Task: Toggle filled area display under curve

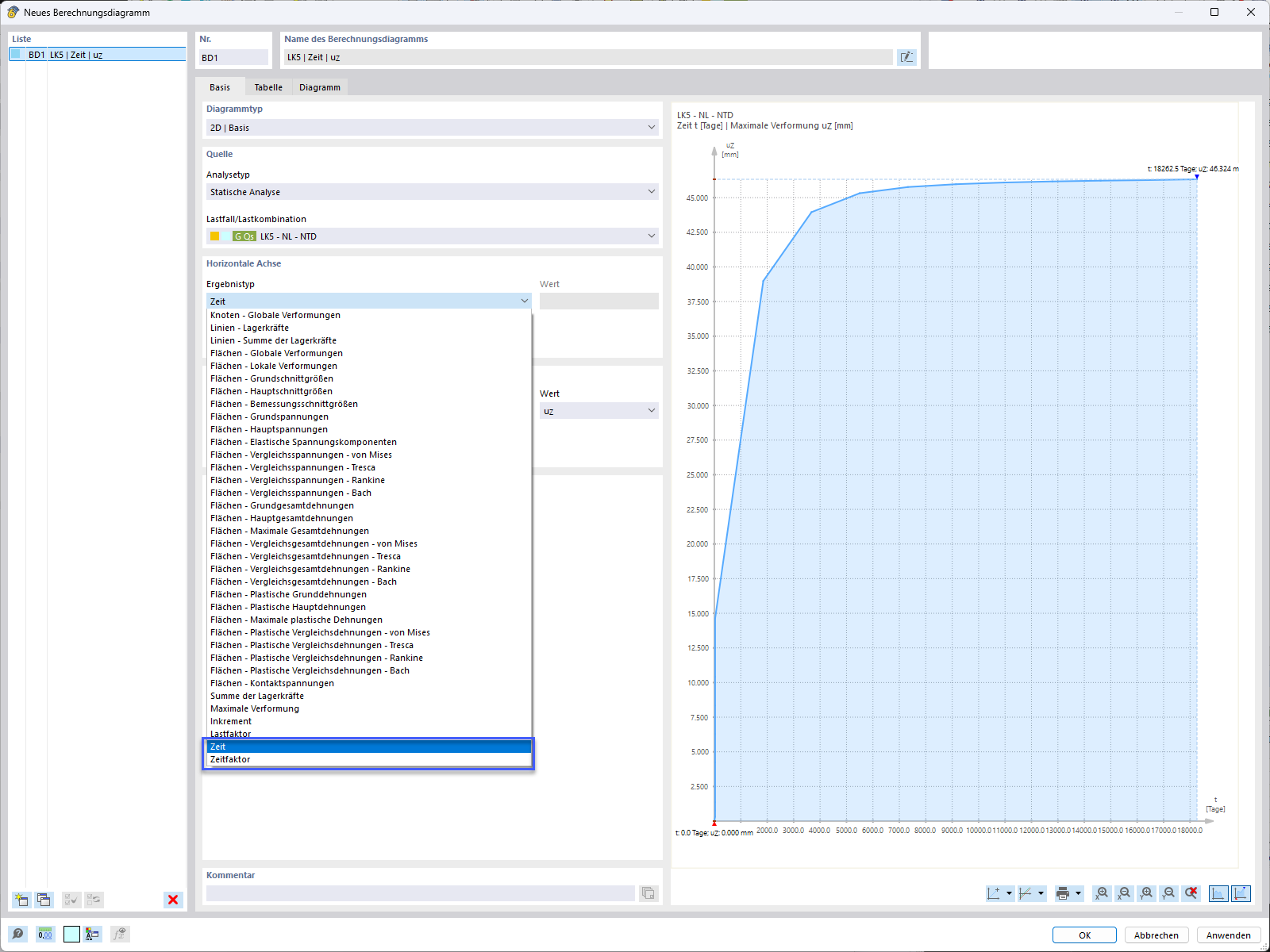Action: pyautogui.click(x=1218, y=893)
